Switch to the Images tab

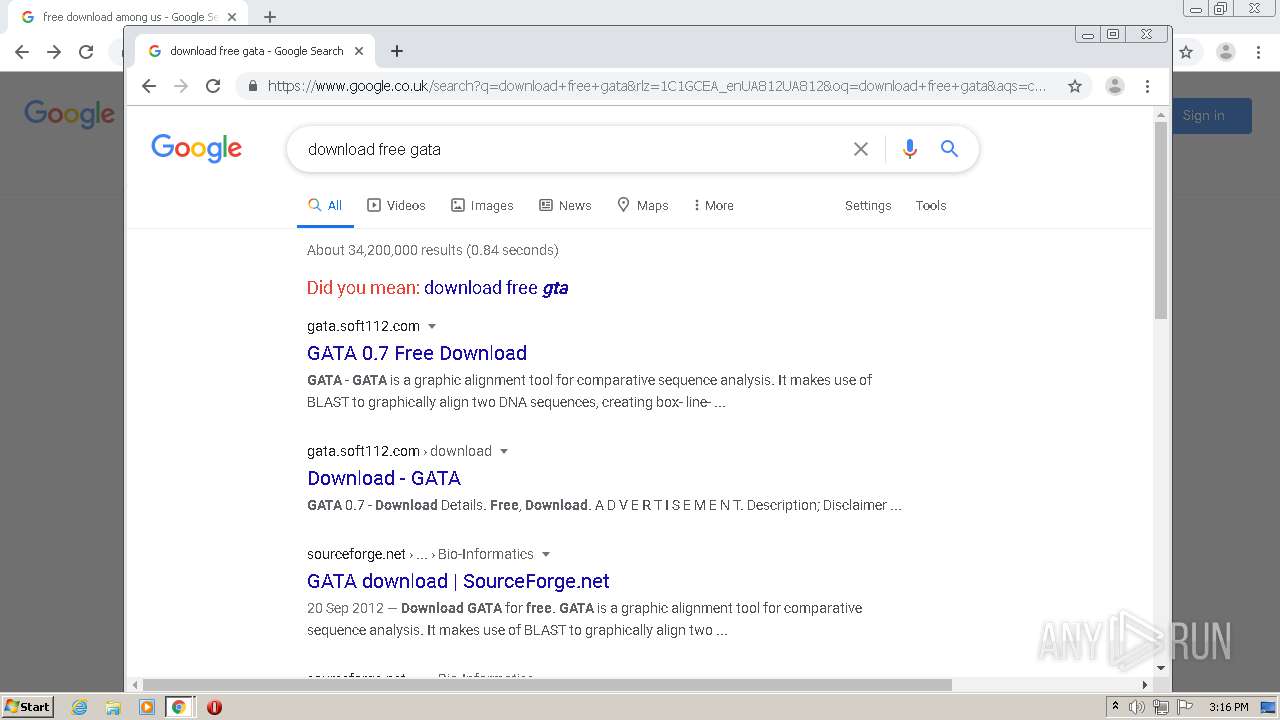click(482, 205)
